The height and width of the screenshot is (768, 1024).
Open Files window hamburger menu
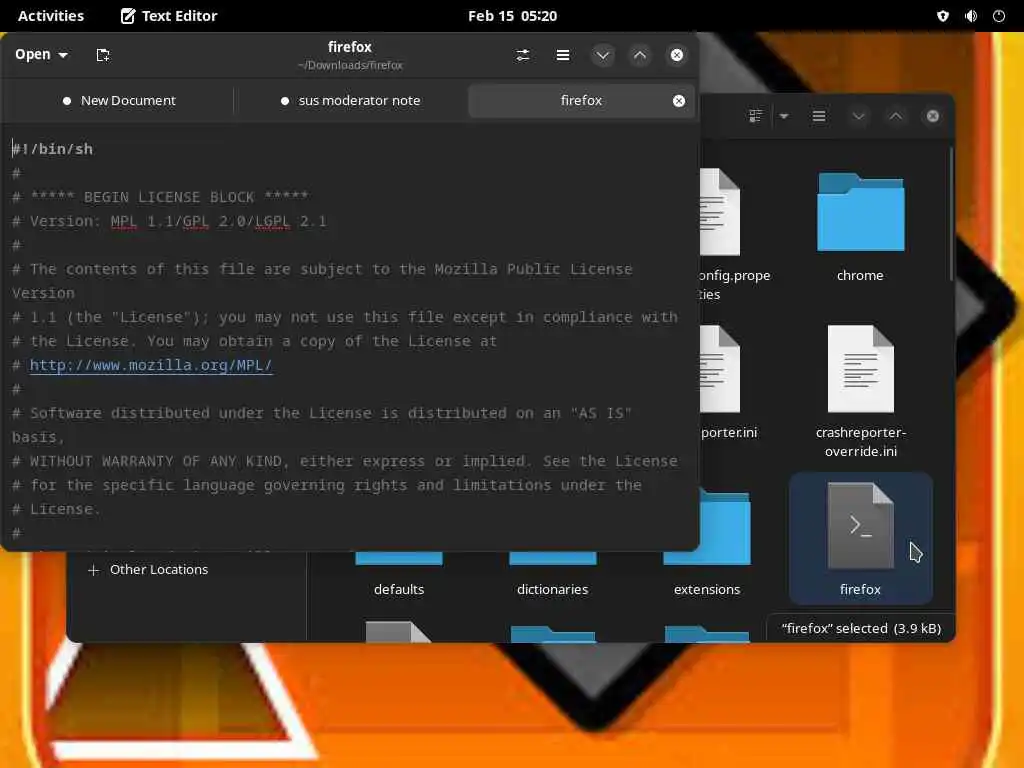point(818,116)
